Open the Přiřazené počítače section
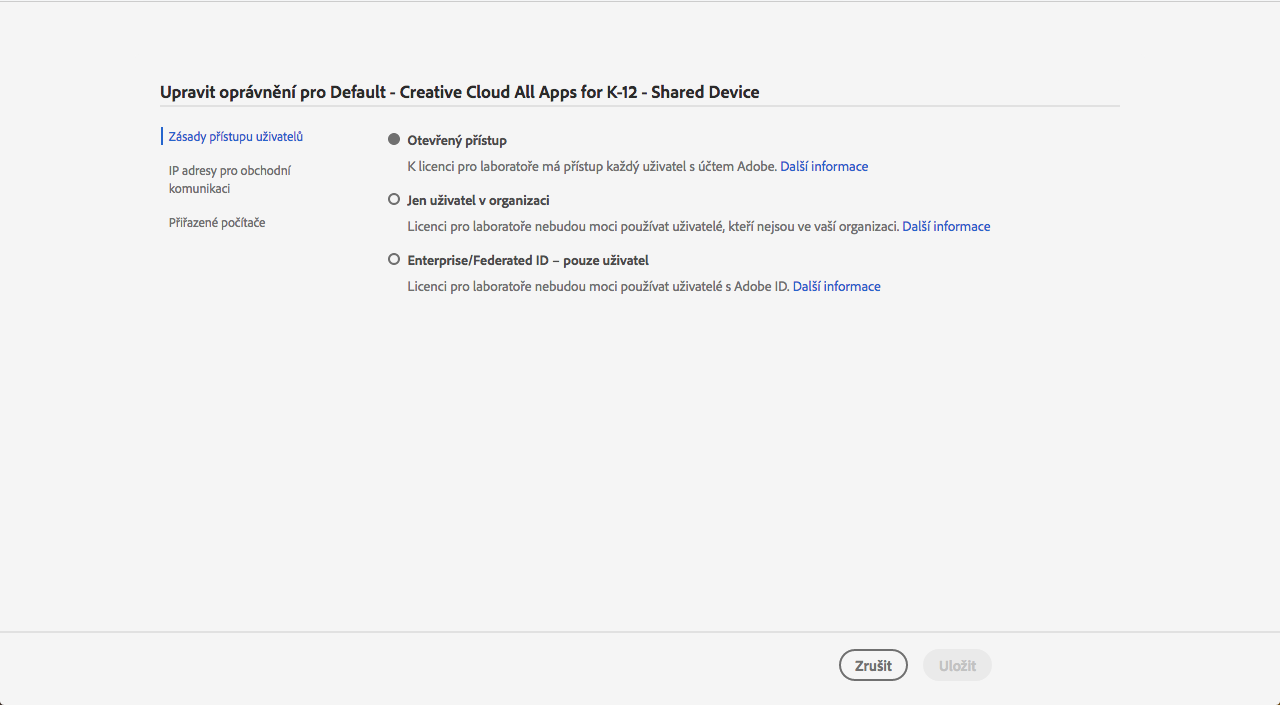 point(217,223)
